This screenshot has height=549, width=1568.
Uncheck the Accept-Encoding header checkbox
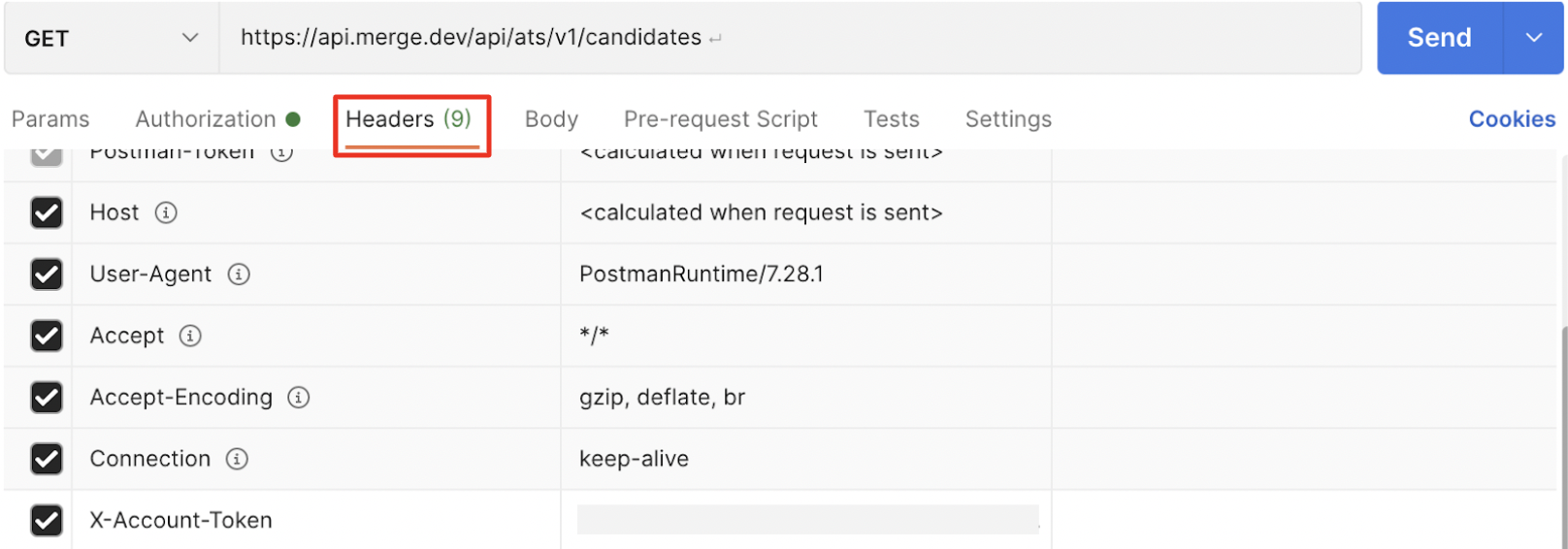tap(47, 398)
